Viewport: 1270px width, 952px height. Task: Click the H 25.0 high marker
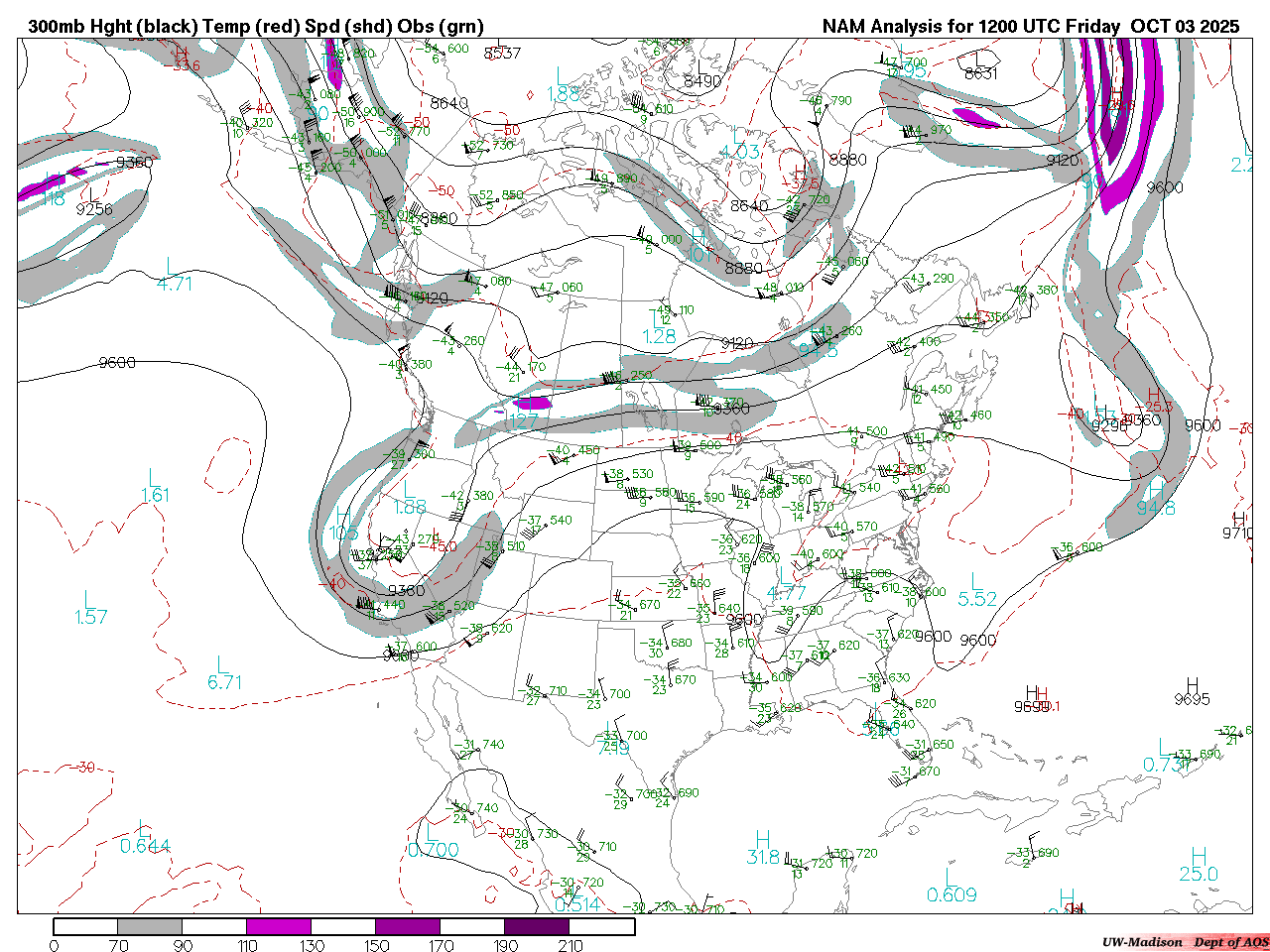[1199, 865]
